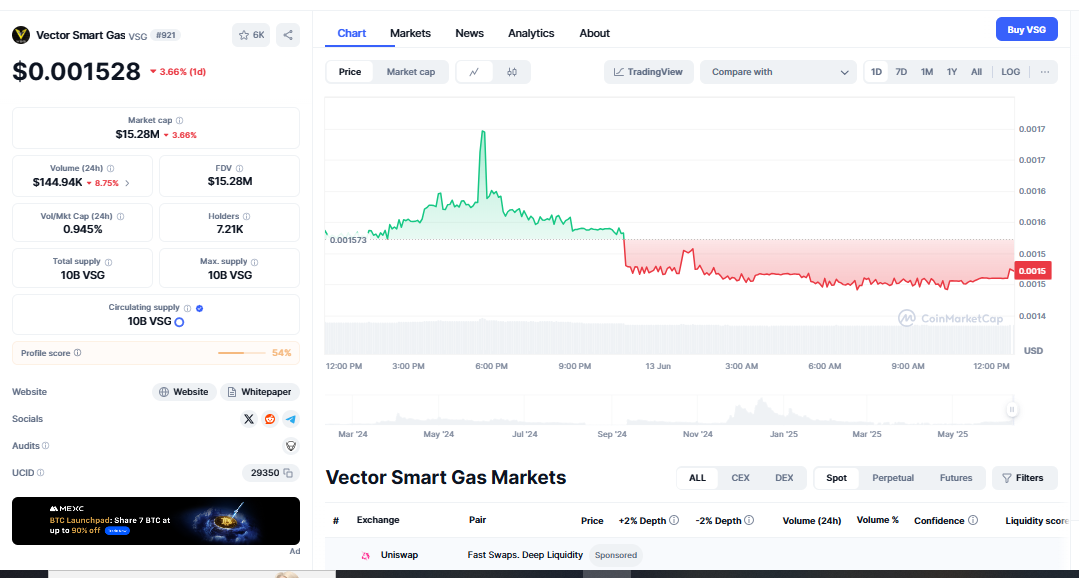
Task: Select Futures market type
Action: [x=956, y=478]
